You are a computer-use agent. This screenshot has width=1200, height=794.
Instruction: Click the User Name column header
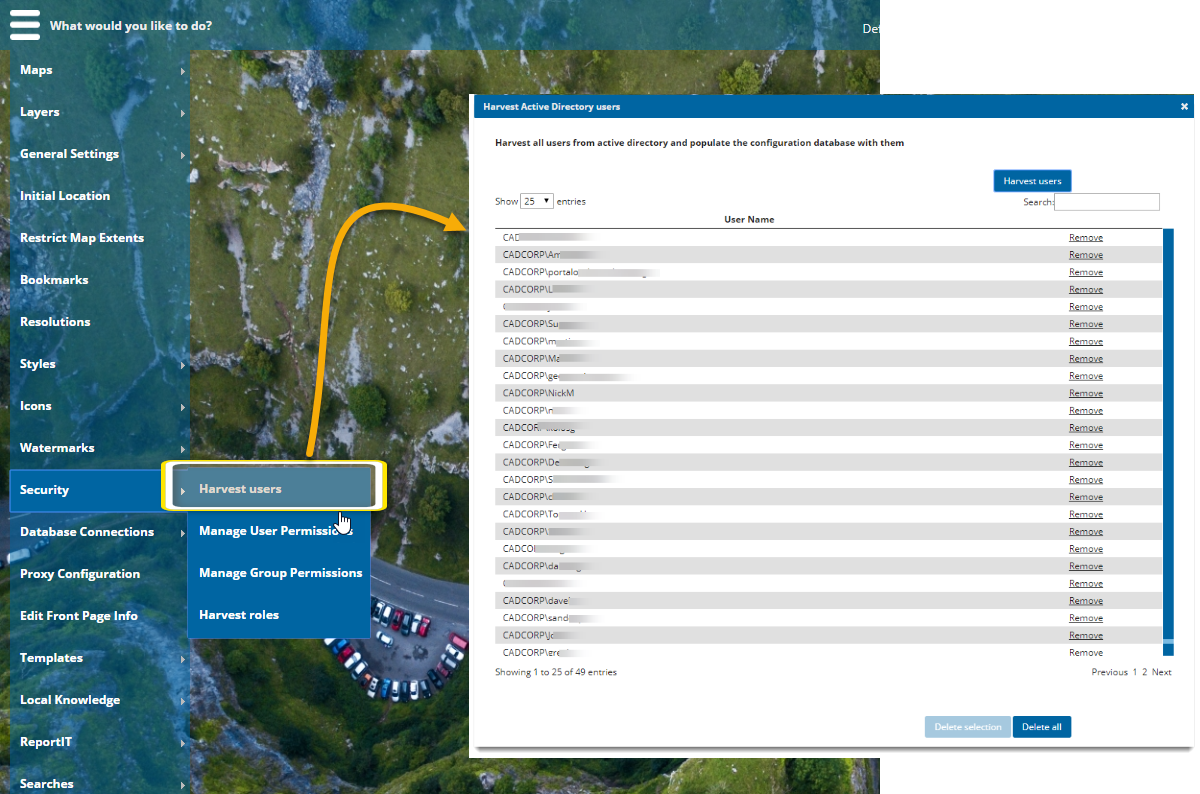748,219
